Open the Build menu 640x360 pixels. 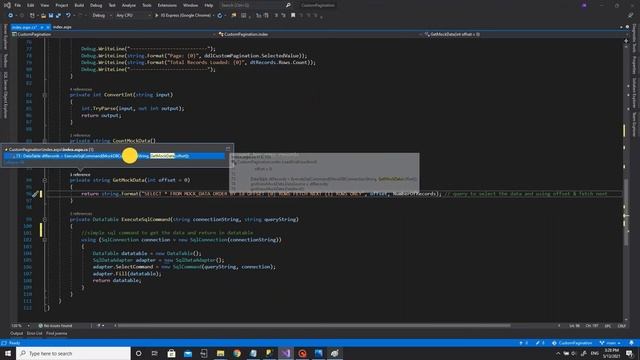point(79,5)
